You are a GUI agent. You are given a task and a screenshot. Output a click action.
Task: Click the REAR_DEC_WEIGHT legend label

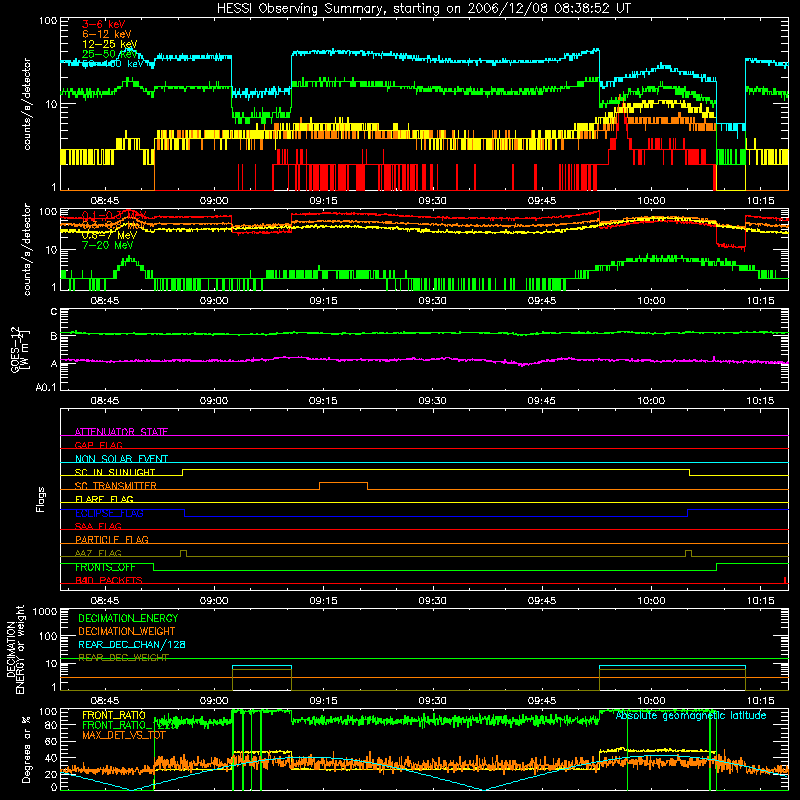coord(123,658)
